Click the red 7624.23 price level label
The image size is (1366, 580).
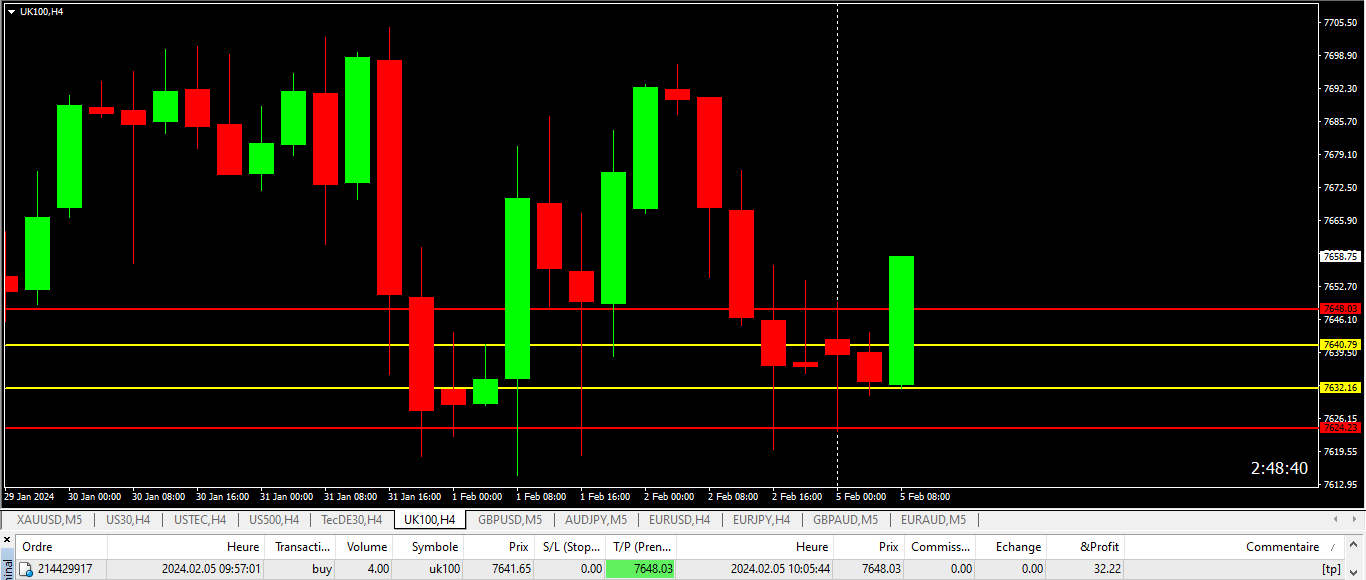pyautogui.click(x=1340, y=428)
